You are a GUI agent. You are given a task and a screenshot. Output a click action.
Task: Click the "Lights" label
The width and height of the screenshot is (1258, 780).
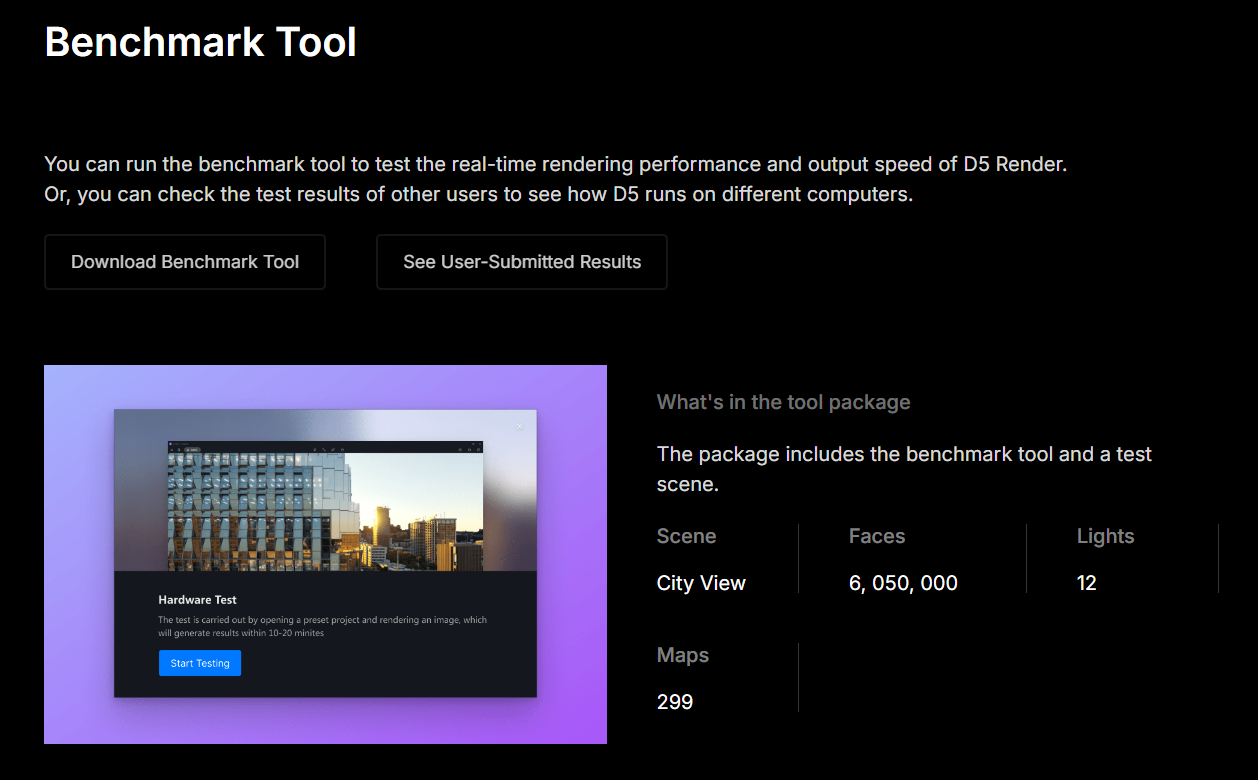(x=1106, y=536)
